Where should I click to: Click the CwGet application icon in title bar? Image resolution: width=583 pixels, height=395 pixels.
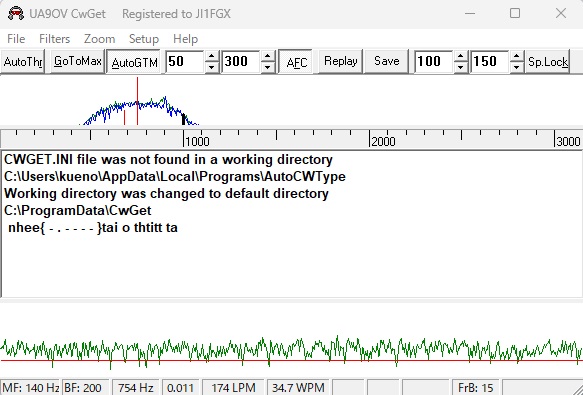[16, 13]
